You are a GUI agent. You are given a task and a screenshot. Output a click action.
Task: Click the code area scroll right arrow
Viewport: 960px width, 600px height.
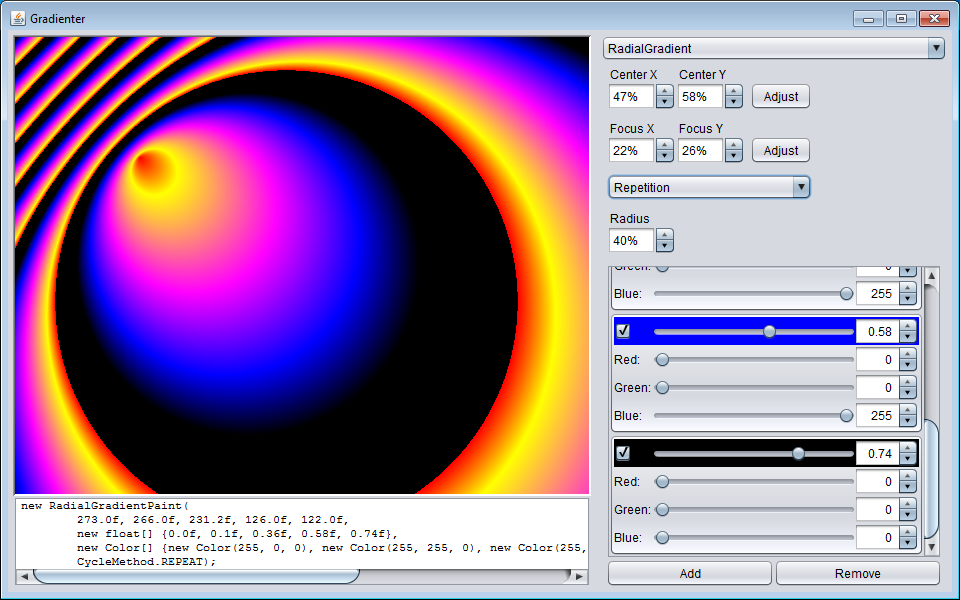tap(579, 576)
